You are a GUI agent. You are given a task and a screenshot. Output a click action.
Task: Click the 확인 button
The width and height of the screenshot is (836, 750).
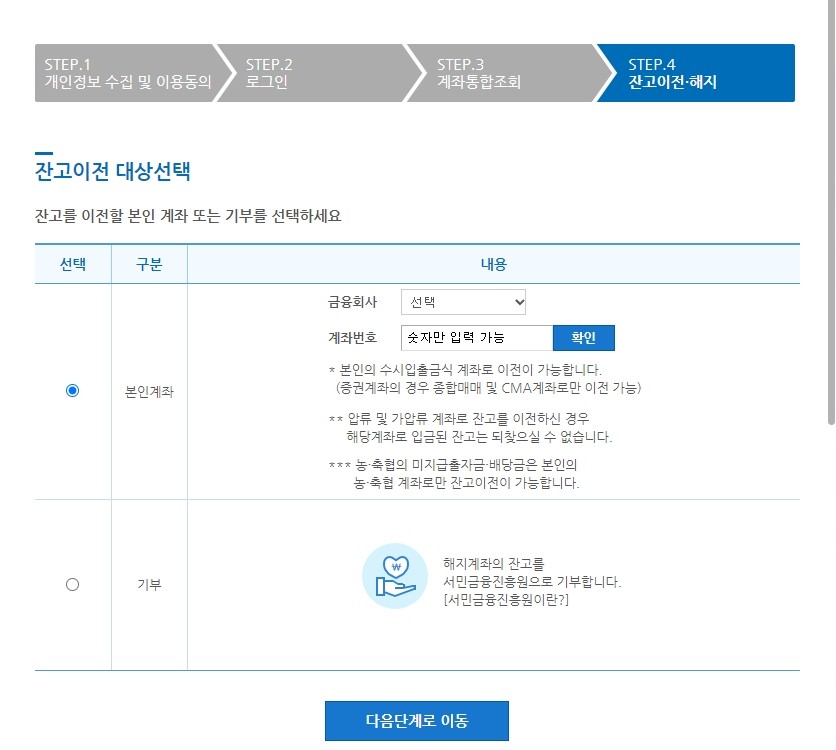584,338
